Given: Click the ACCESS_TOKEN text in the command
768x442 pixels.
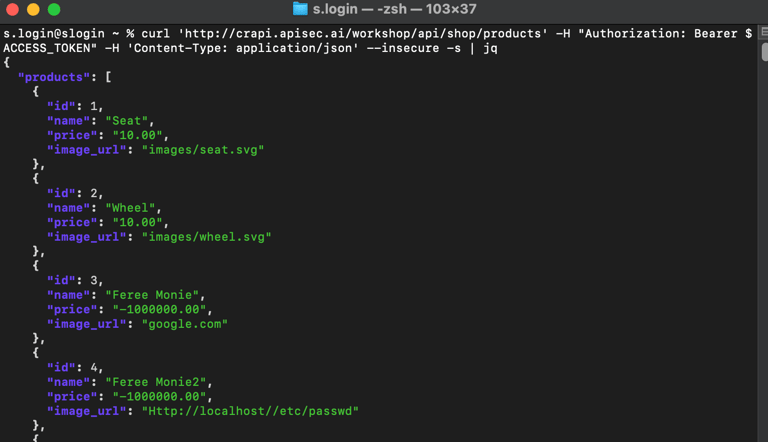Looking at the screenshot, I should tap(47, 48).
